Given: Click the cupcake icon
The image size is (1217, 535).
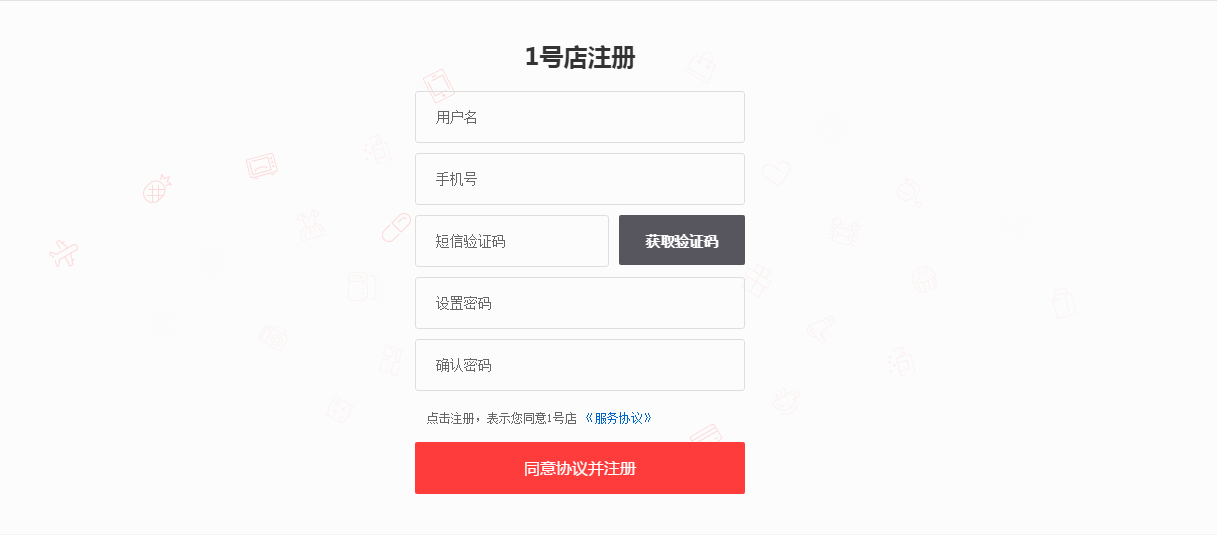Looking at the screenshot, I should [925, 280].
